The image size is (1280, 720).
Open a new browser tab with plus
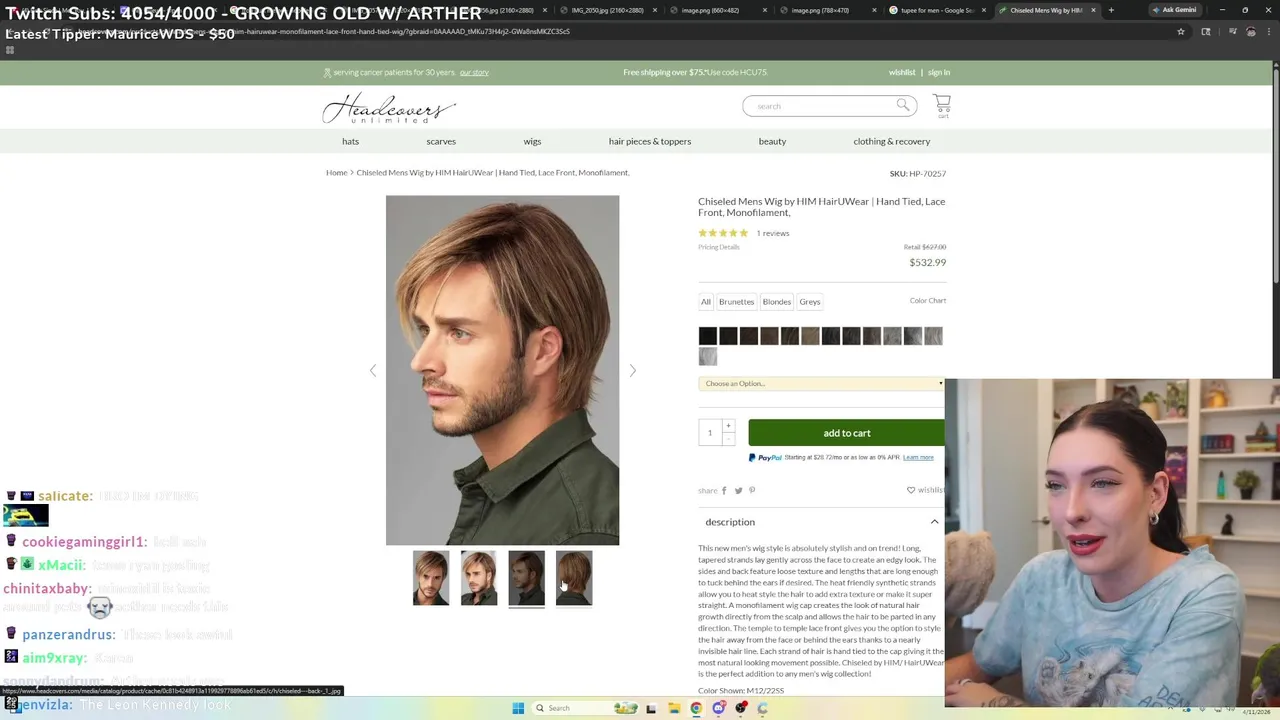[x=1110, y=10]
